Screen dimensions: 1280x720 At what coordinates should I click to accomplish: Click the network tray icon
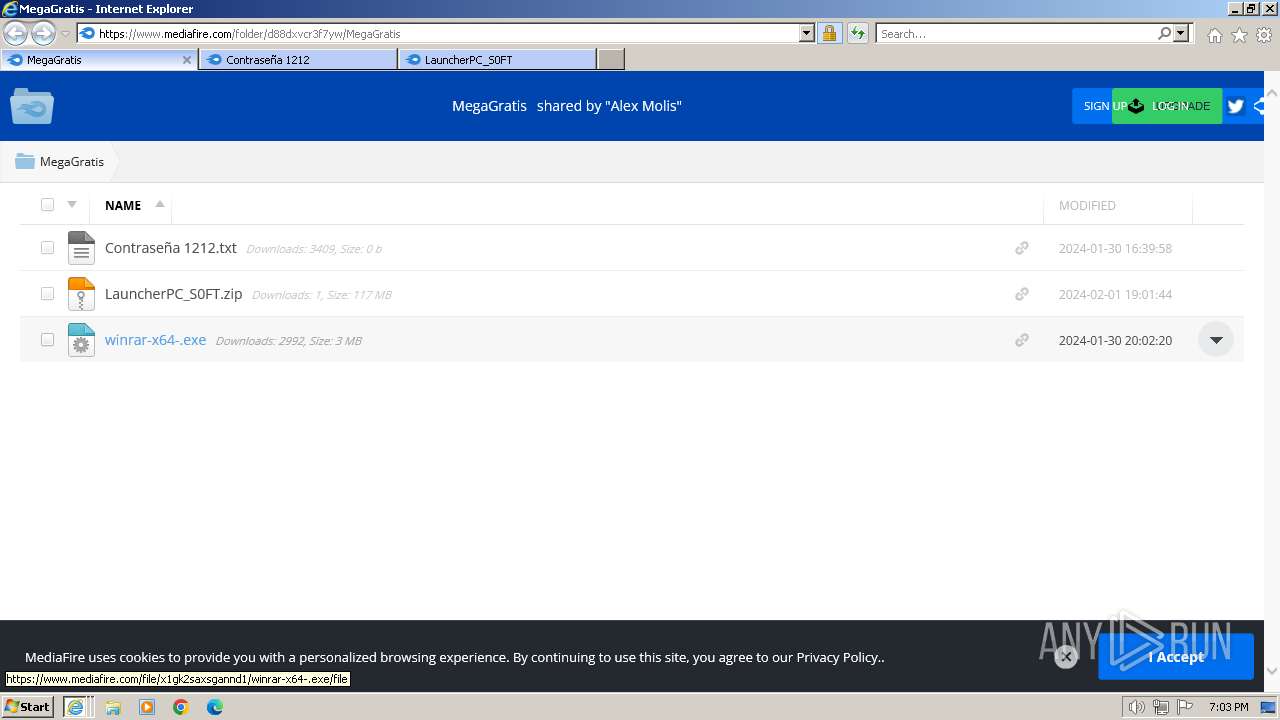(x=1160, y=707)
